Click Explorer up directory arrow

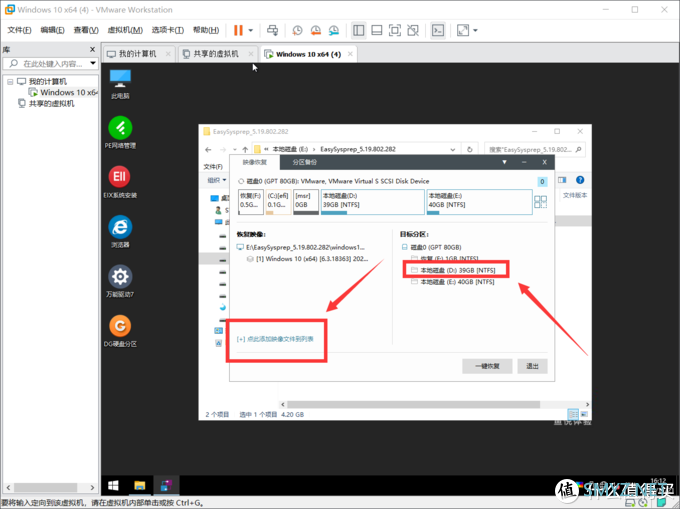point(245,150)
